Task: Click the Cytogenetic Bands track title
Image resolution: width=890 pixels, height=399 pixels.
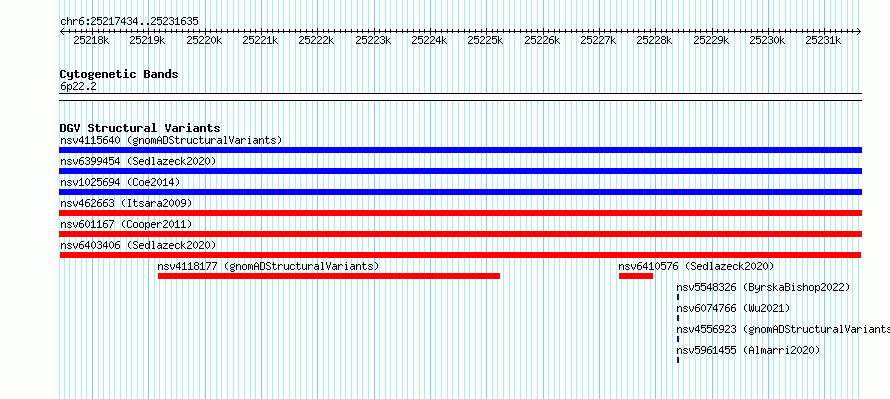Action: point(119,74)
